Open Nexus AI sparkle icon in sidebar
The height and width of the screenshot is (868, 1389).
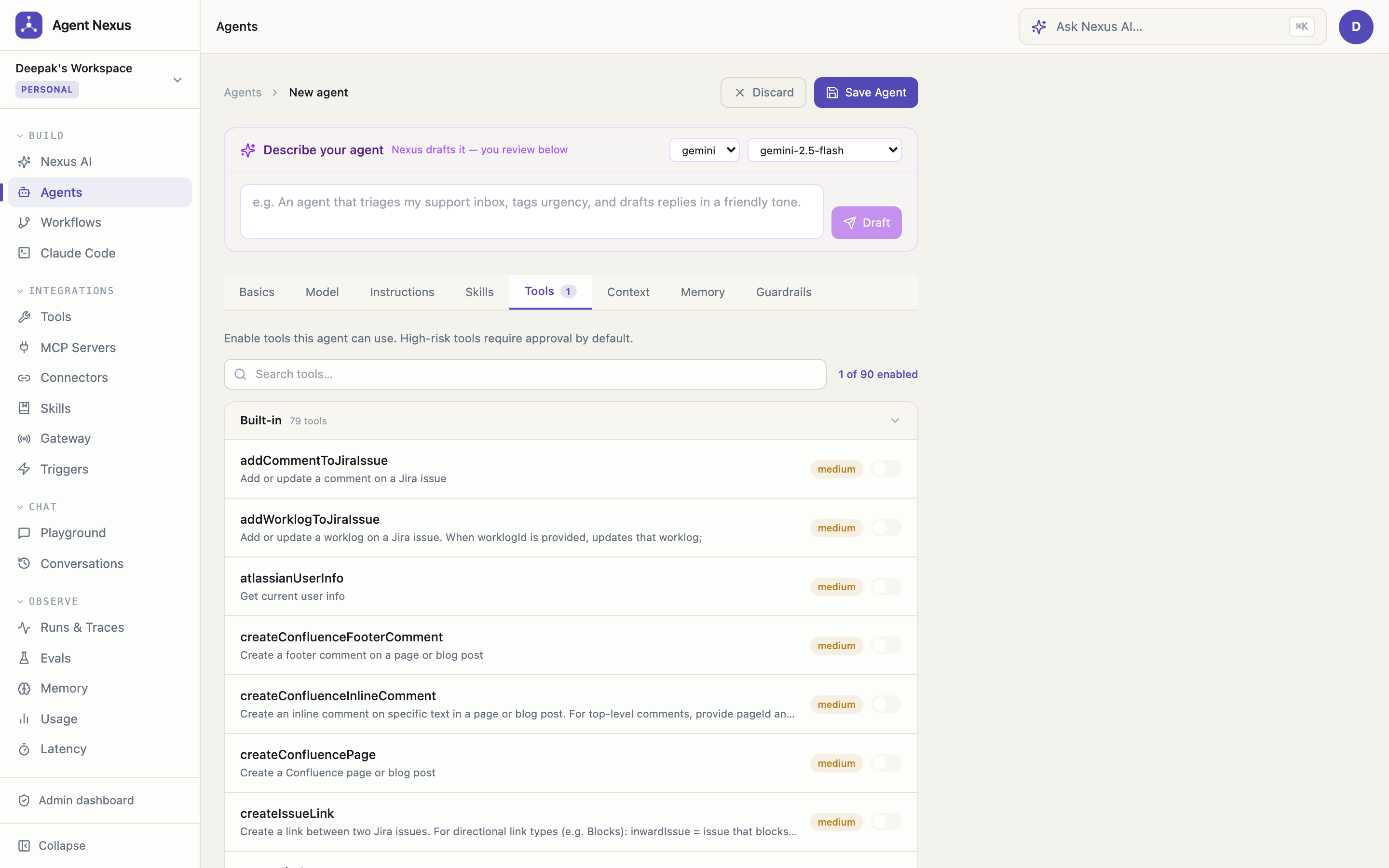click(24, 162)
